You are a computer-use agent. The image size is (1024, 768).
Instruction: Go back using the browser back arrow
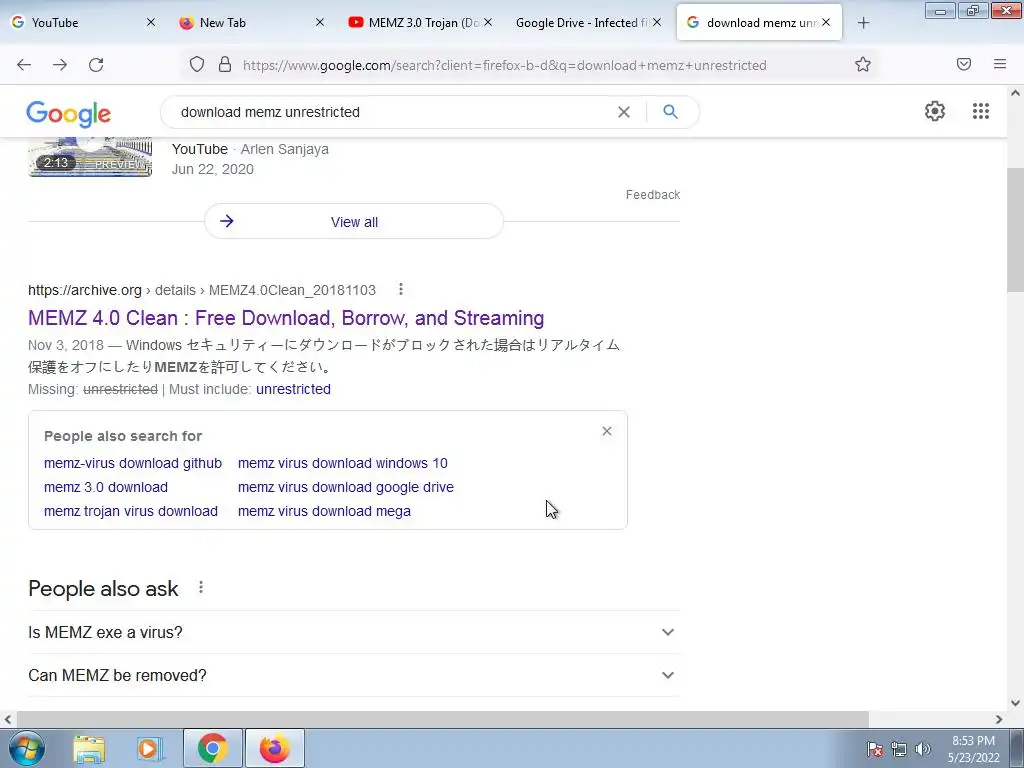tap(24, 65)
